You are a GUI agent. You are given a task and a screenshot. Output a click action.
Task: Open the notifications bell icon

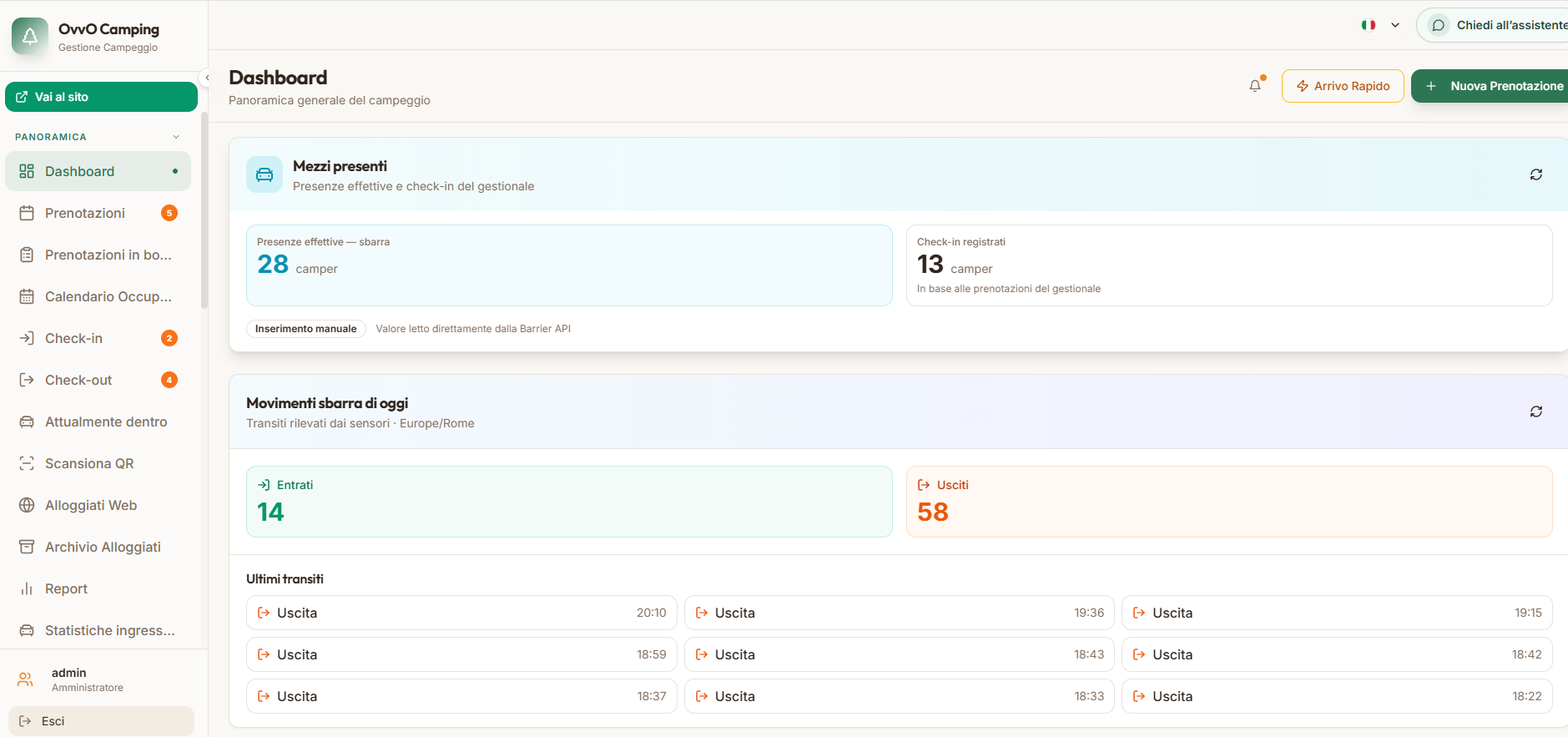(1255, 85)
